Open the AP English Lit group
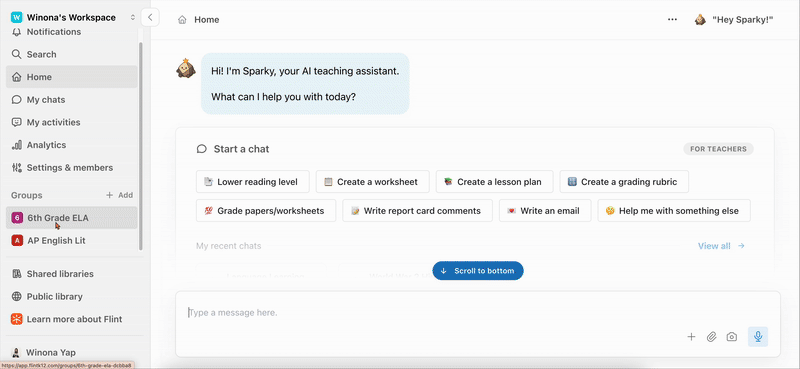The height and width of the screenshot is (369, 800). click(71, 240)
